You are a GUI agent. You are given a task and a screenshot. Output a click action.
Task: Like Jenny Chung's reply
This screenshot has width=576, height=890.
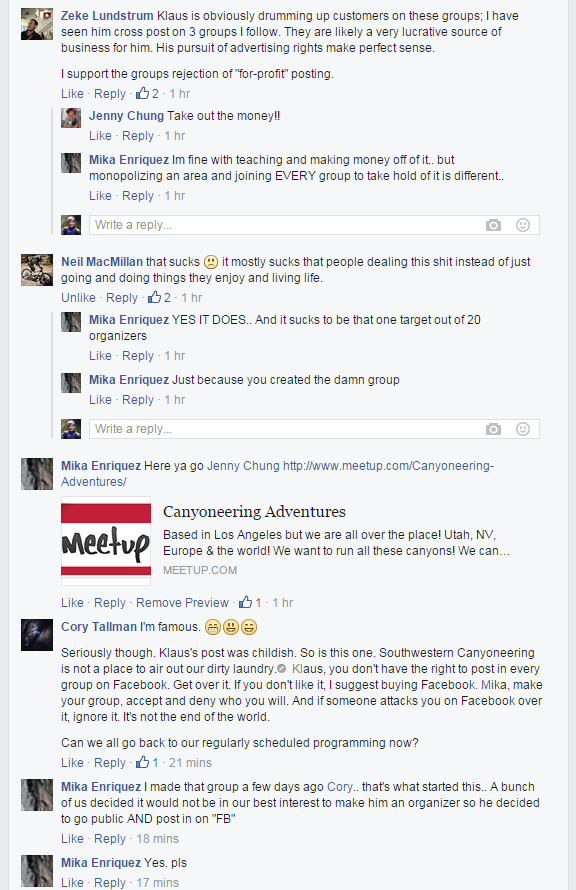point(100,136)
